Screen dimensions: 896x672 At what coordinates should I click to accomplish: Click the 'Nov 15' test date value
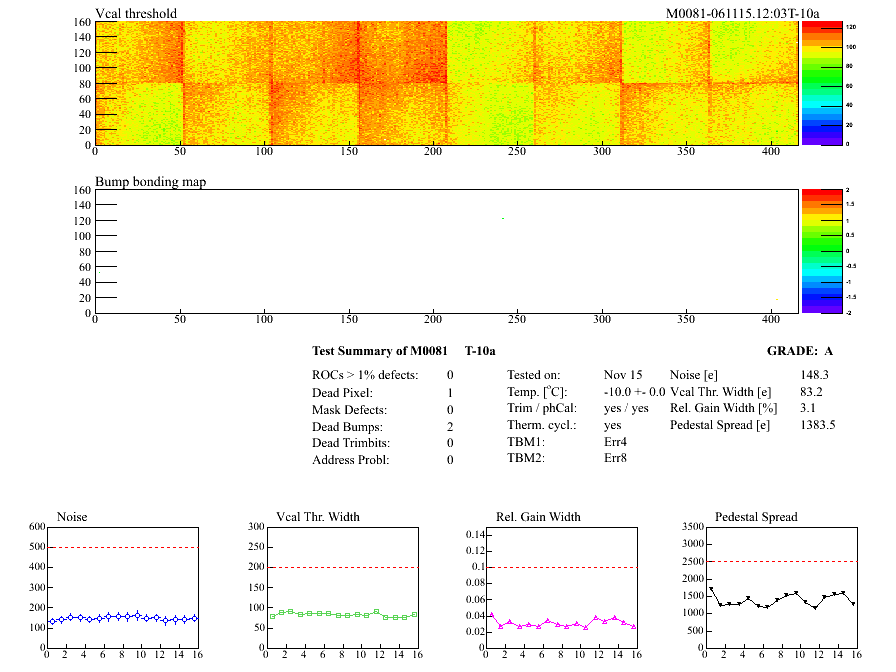pos(623,375)
